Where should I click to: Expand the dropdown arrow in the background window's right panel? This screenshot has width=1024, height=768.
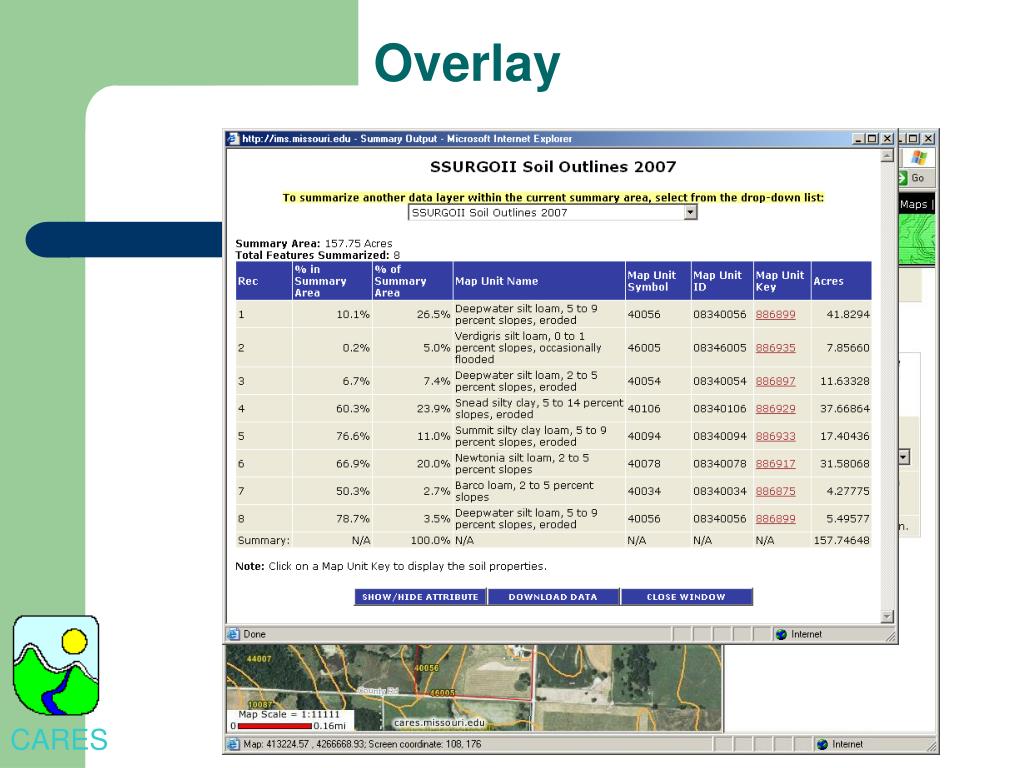904,457
